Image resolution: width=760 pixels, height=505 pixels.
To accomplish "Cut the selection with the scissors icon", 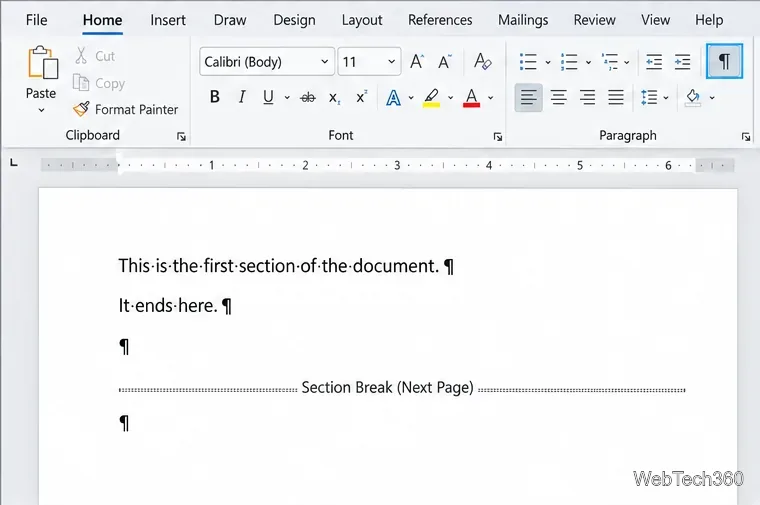I will [81, 56].
